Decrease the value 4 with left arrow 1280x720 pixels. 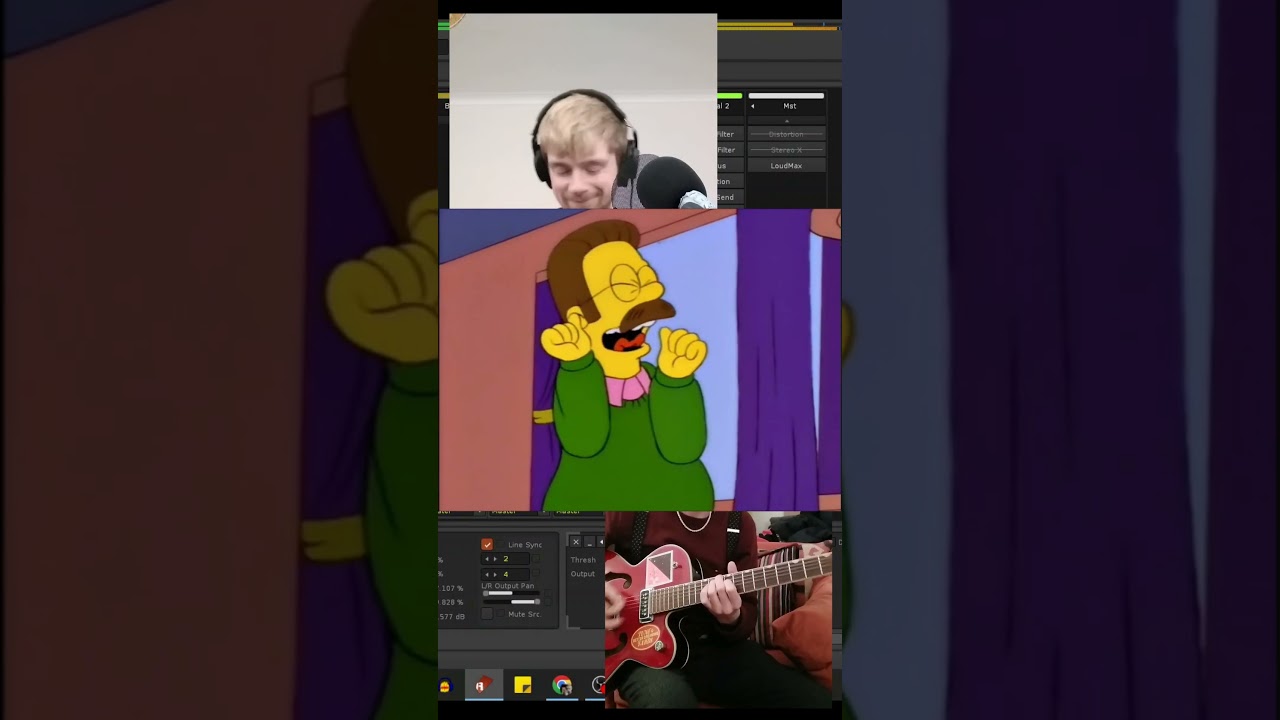click(487, 574)
